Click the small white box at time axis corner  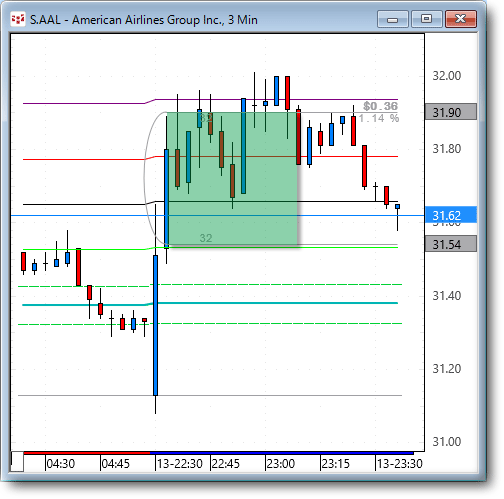(17, 461)
